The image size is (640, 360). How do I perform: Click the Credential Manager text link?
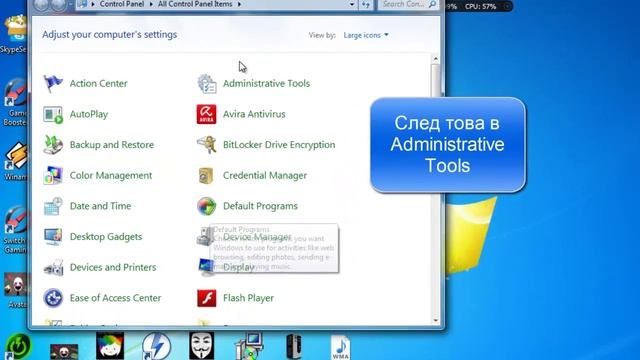point(264,175)
